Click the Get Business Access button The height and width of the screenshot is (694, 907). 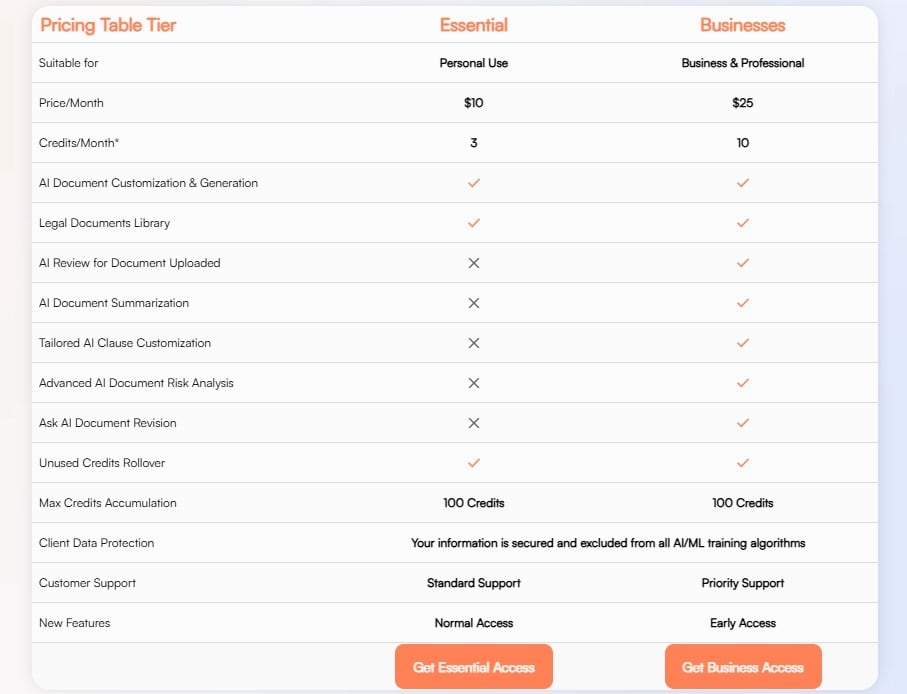tap(742, 666)
